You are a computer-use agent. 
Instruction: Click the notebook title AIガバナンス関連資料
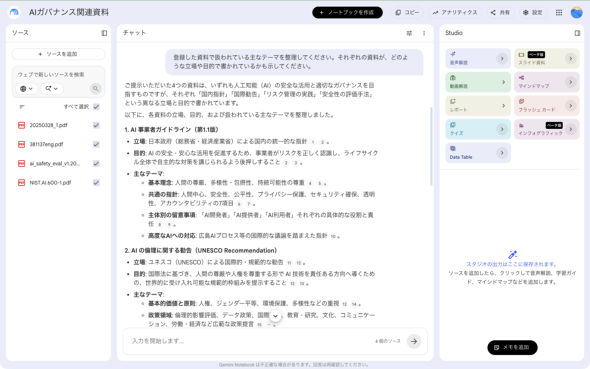[x=69, y=12]
